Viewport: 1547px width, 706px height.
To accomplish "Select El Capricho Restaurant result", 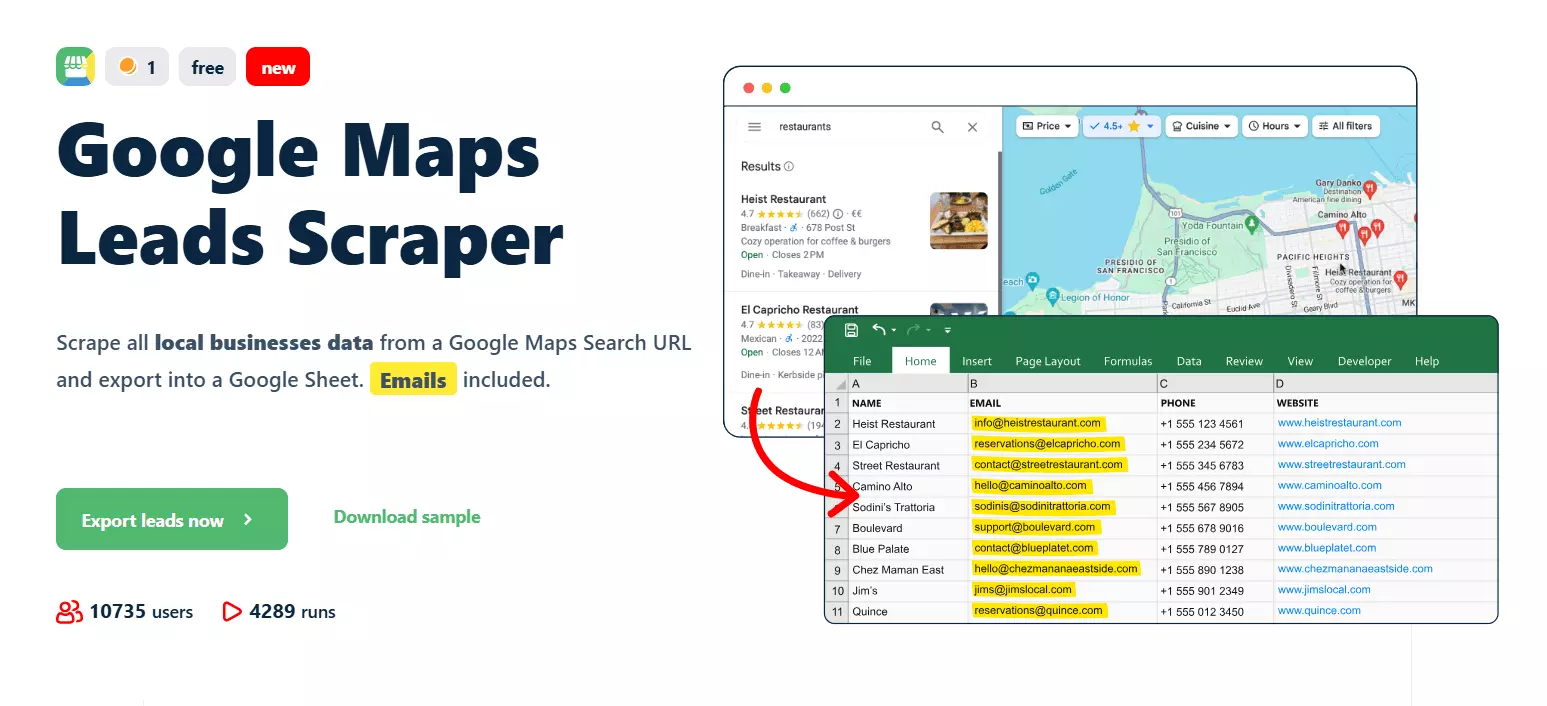I will pyautogui.click(x=799, y=309).
